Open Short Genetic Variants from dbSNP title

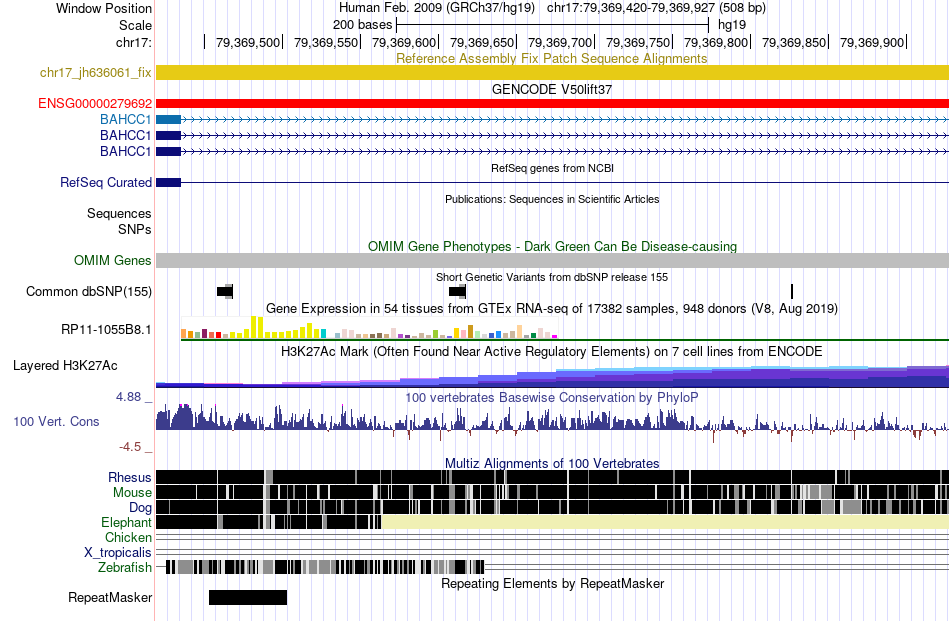click(x=552, y=277)
